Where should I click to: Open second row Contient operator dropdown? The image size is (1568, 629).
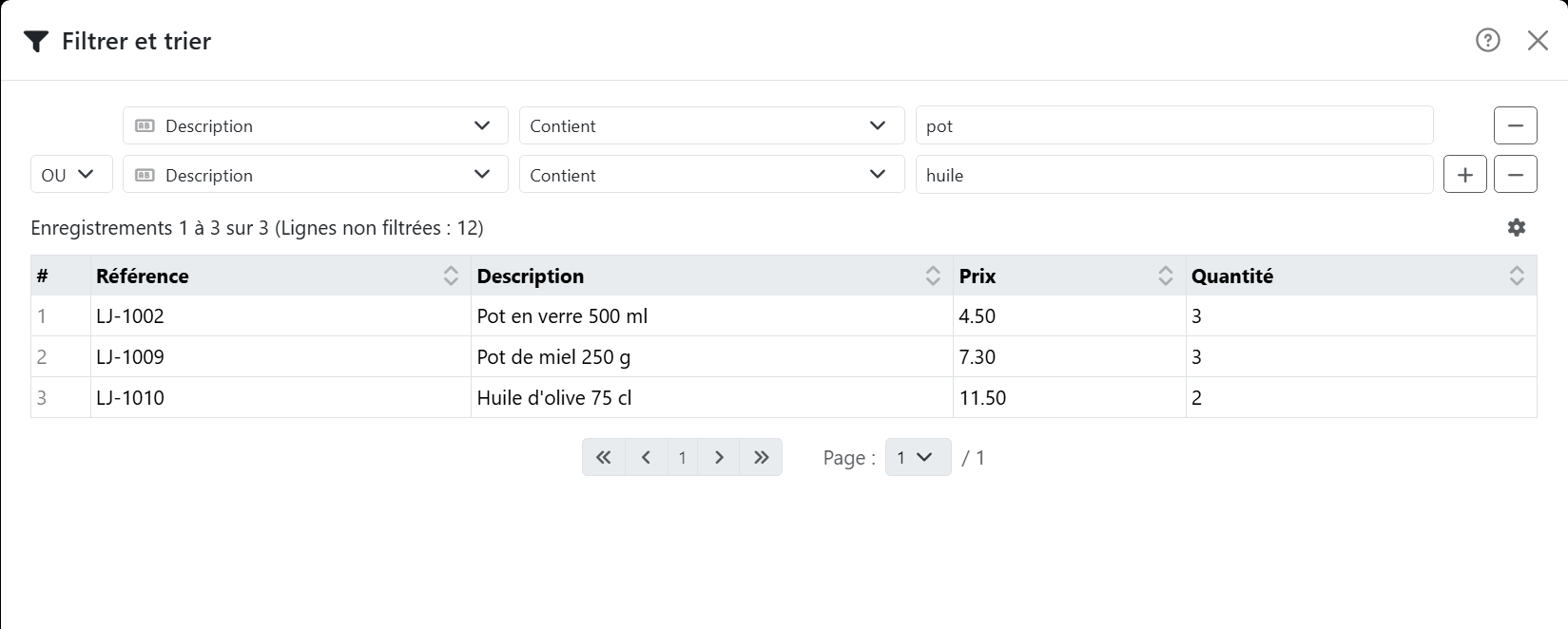(x=711, y=175)
